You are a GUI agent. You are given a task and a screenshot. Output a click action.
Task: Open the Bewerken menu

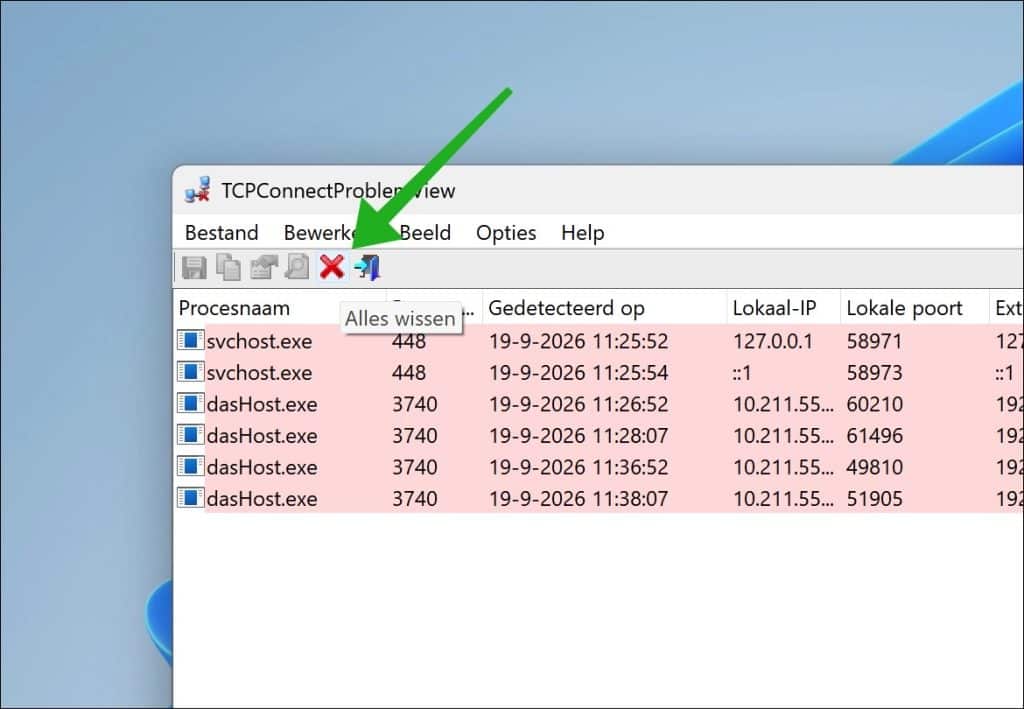(x=321, y=232)
